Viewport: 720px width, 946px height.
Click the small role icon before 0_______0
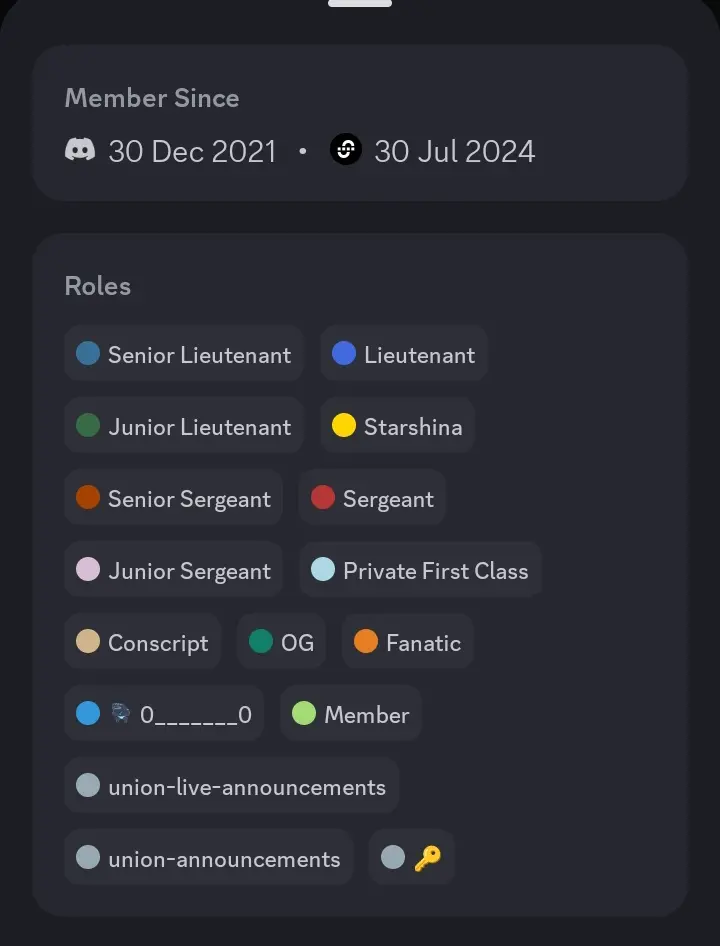[121, 714]
